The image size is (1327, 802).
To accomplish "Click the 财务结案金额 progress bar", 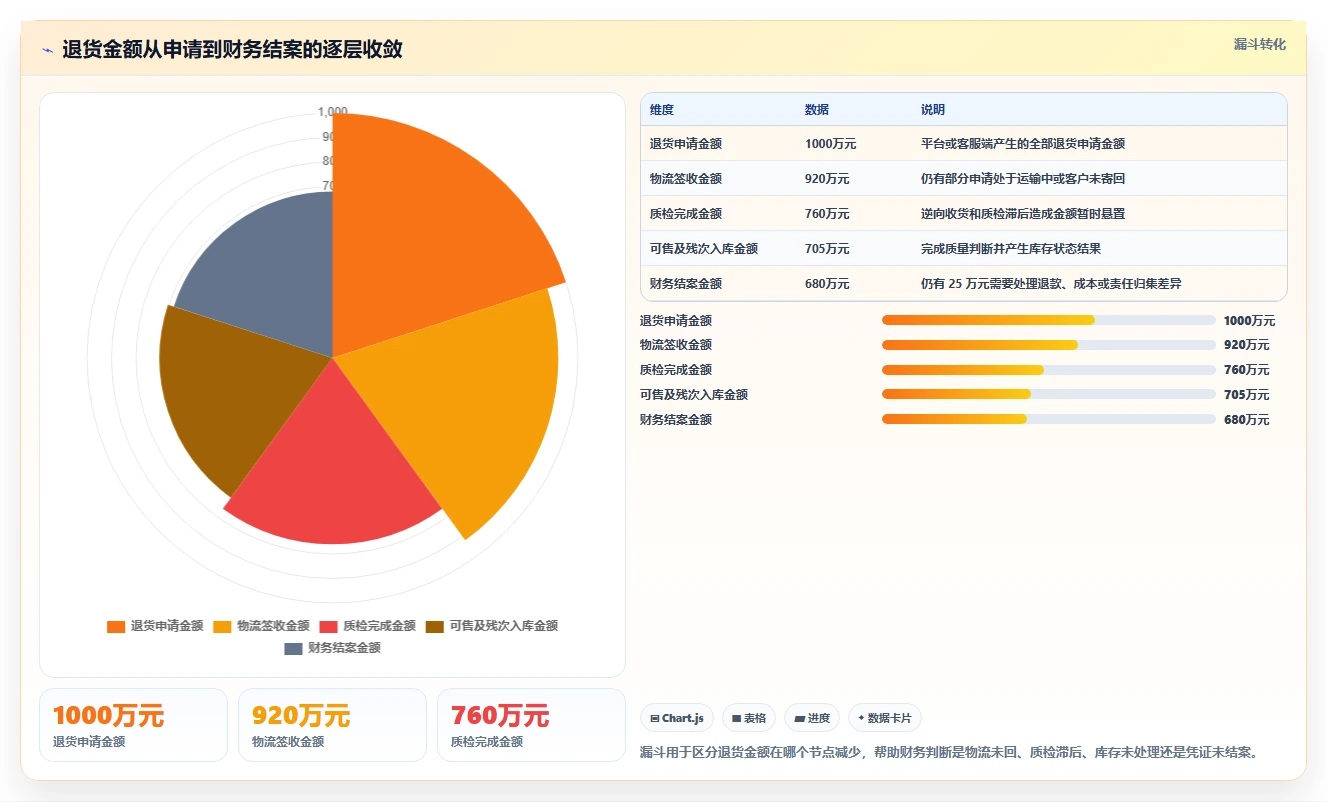I will pos(1048,419).
